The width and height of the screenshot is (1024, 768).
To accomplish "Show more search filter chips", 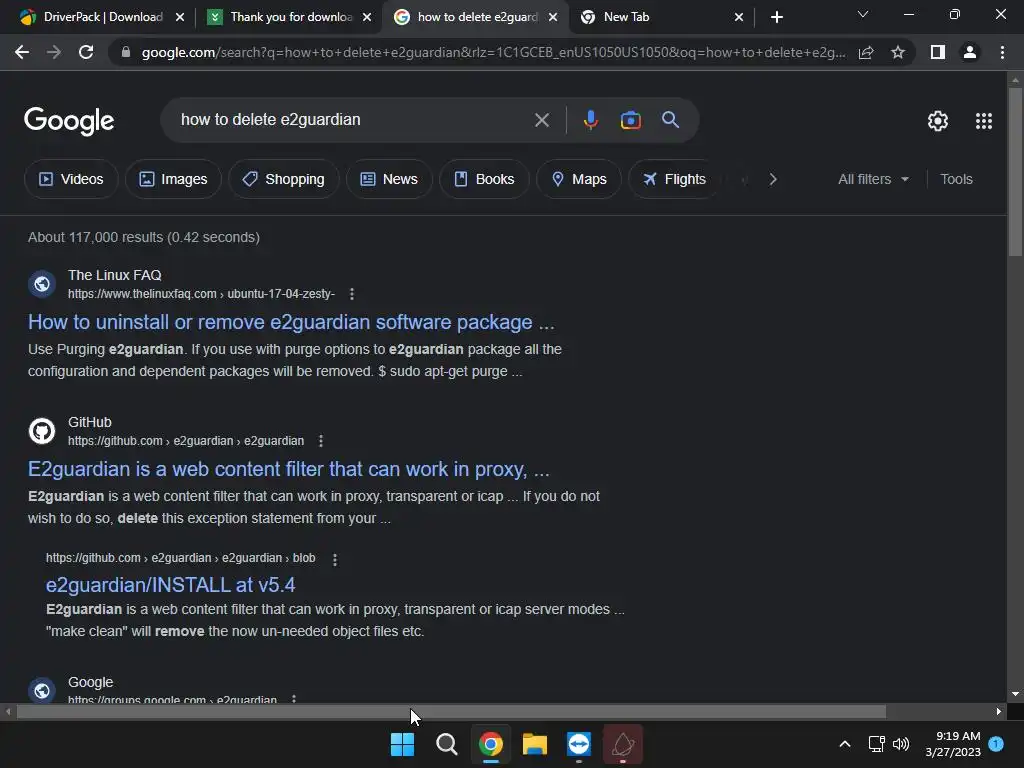I will (x=773, y=179).
